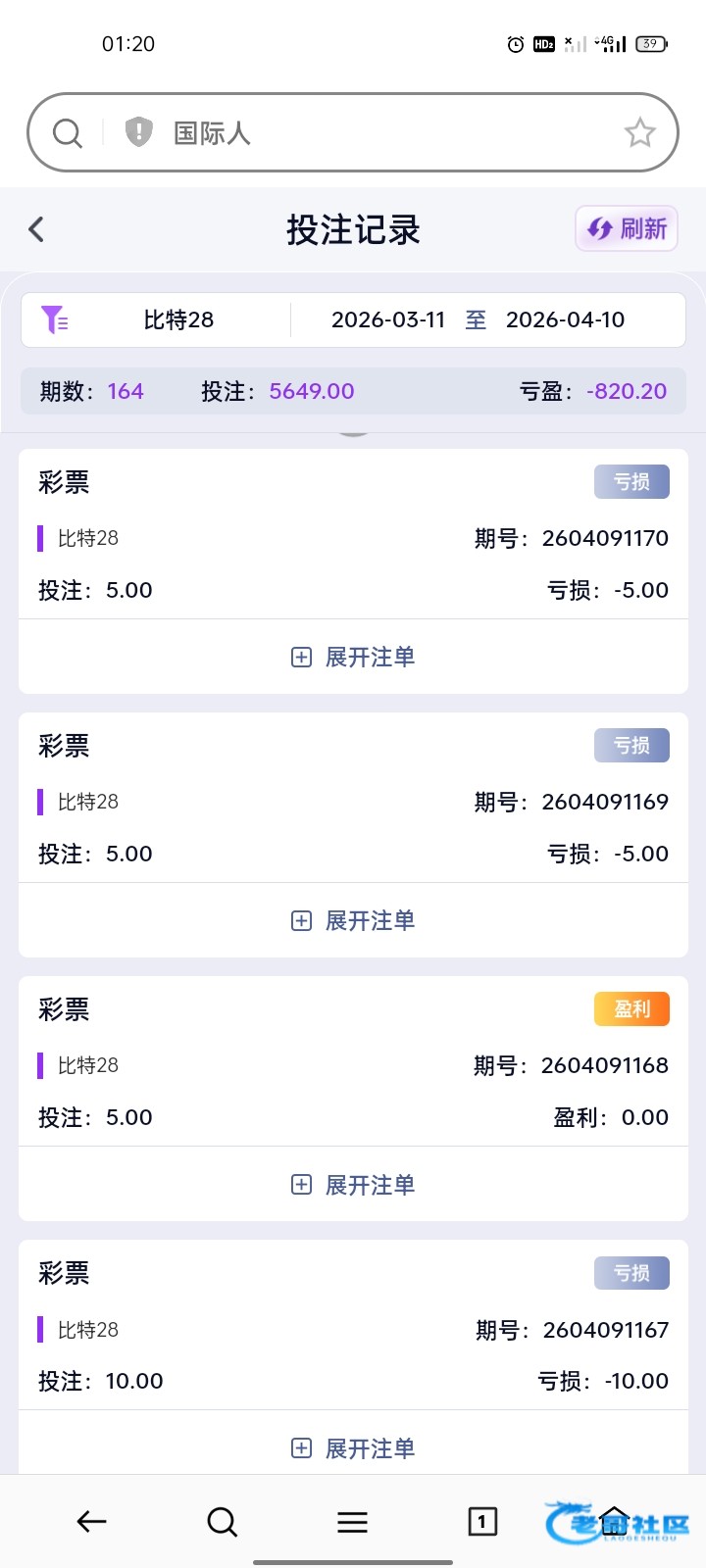Image resolution: width=706 pixels, height=1568 pixels.
Task: Open the browser hamburger menu
Action: [x=352, y=1521]
